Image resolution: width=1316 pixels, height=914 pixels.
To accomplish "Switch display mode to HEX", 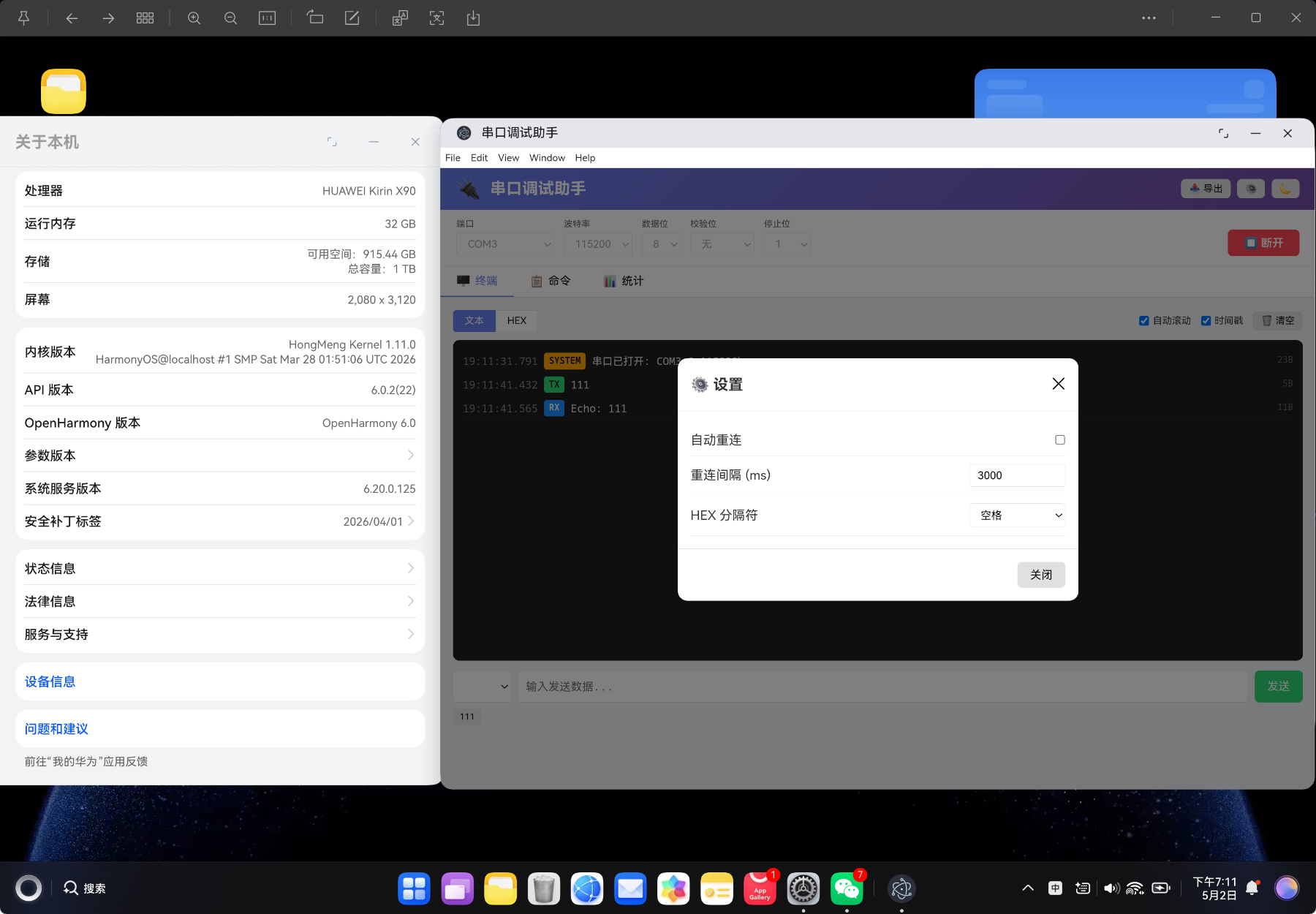I will click(517, 320).
